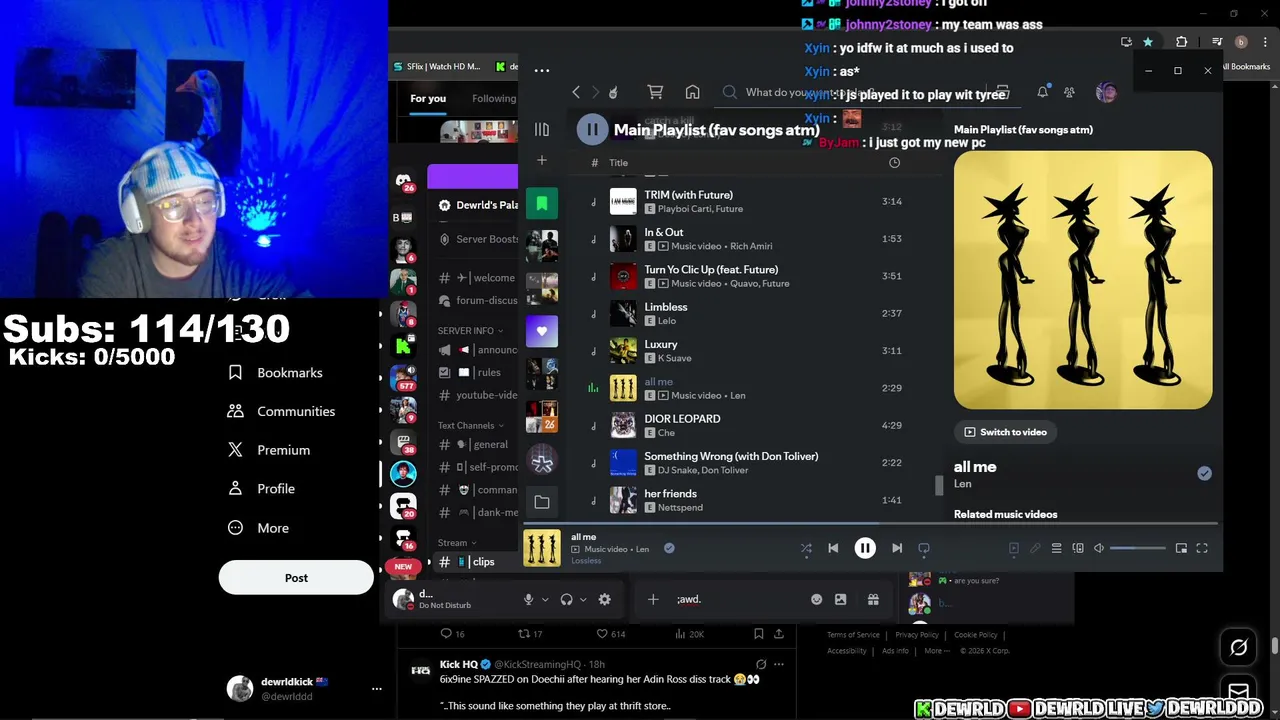Open Server Boosts in Discord
The width and height of the screenshot is (1280, 720).
point(478,239)
